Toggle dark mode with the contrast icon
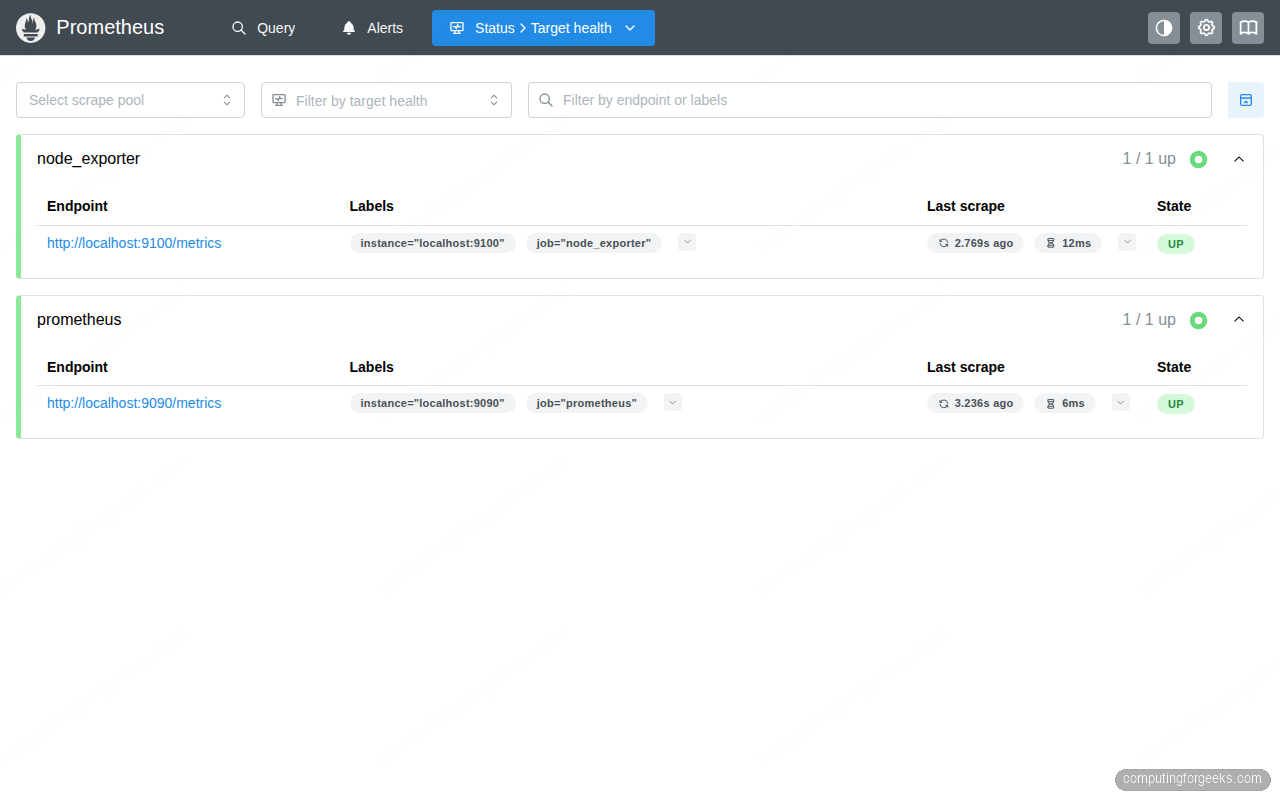The image size is (1280, 800). click(x=1163, y=27)
